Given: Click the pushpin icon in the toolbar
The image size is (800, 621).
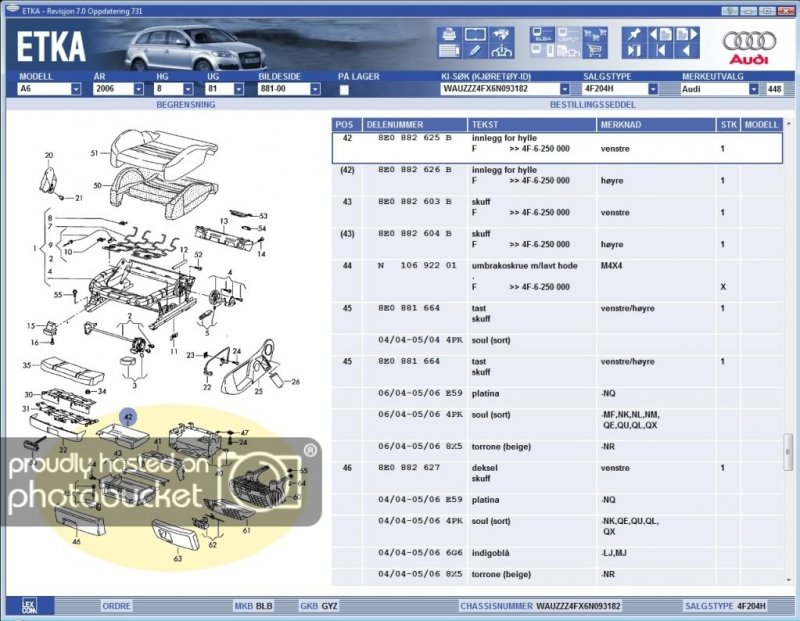Looking at the screenshot, I should tap(635, 33).
